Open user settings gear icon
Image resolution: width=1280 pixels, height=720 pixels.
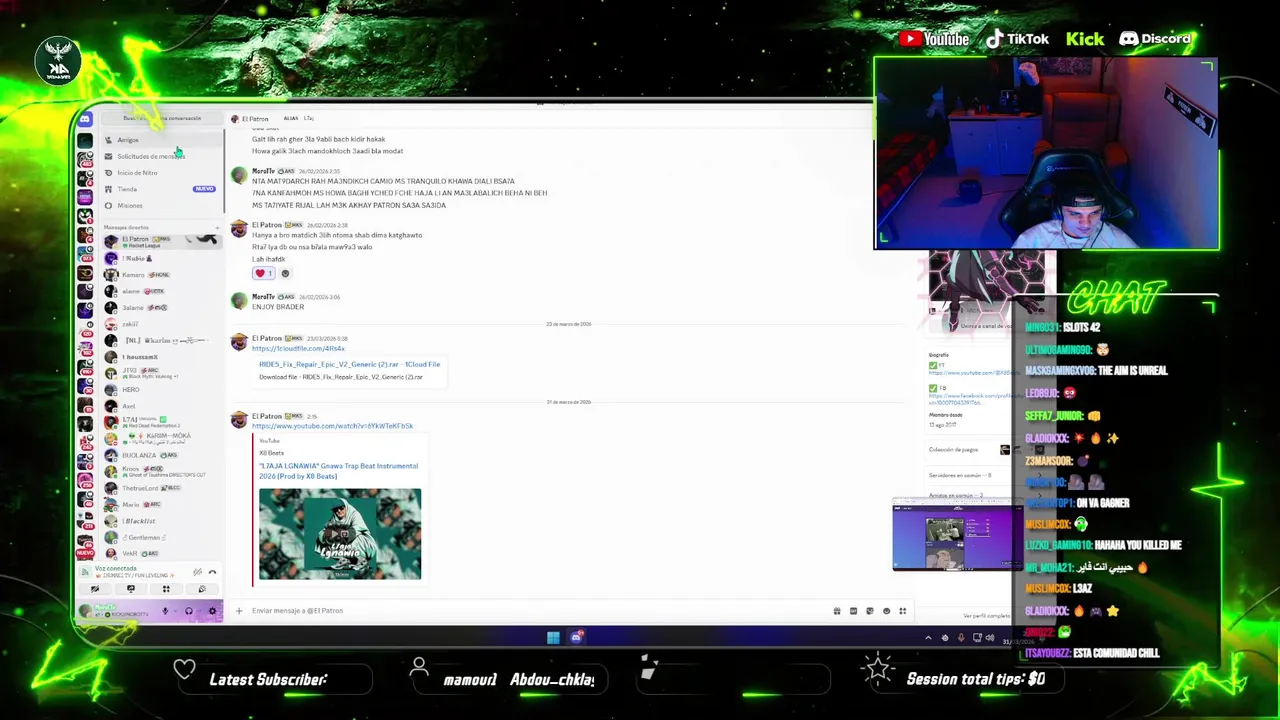pyautogui.click(x=212, y=611)
